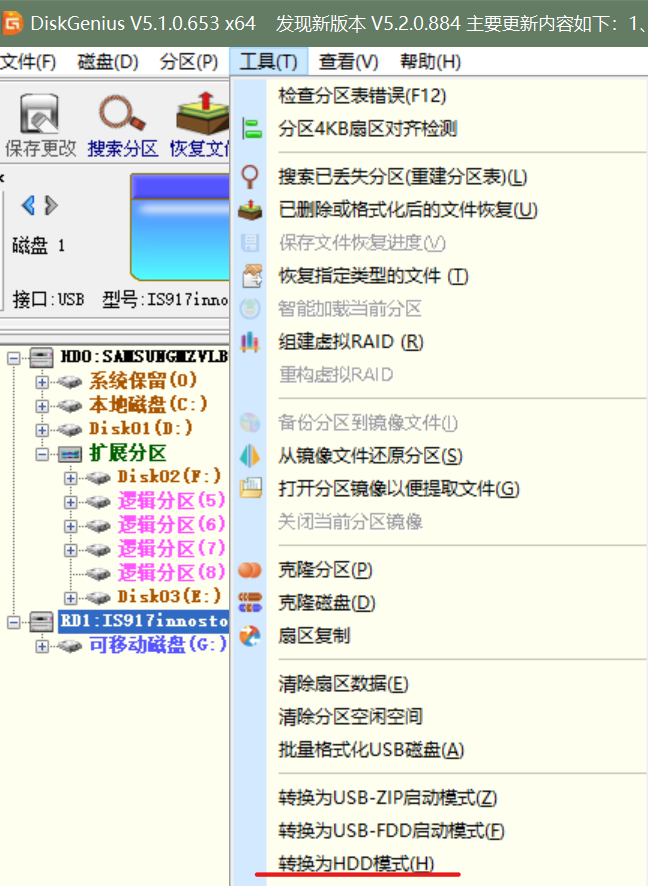Collapse the RD1 IS917innostor disk node
The image size is (648, 886).
click(x=14, y=622)
